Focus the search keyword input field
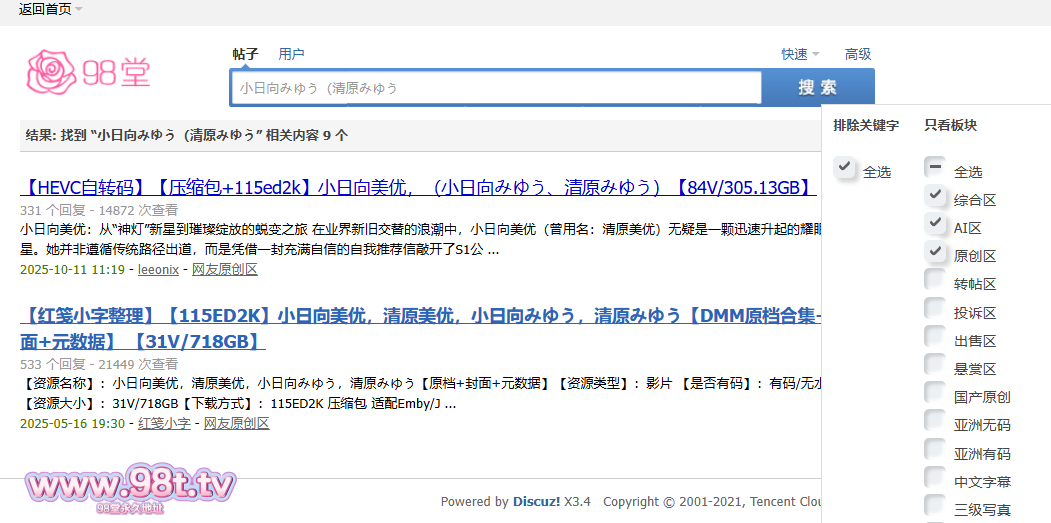The width and height of the screenshot is (1051, 523). click(496, 88)
